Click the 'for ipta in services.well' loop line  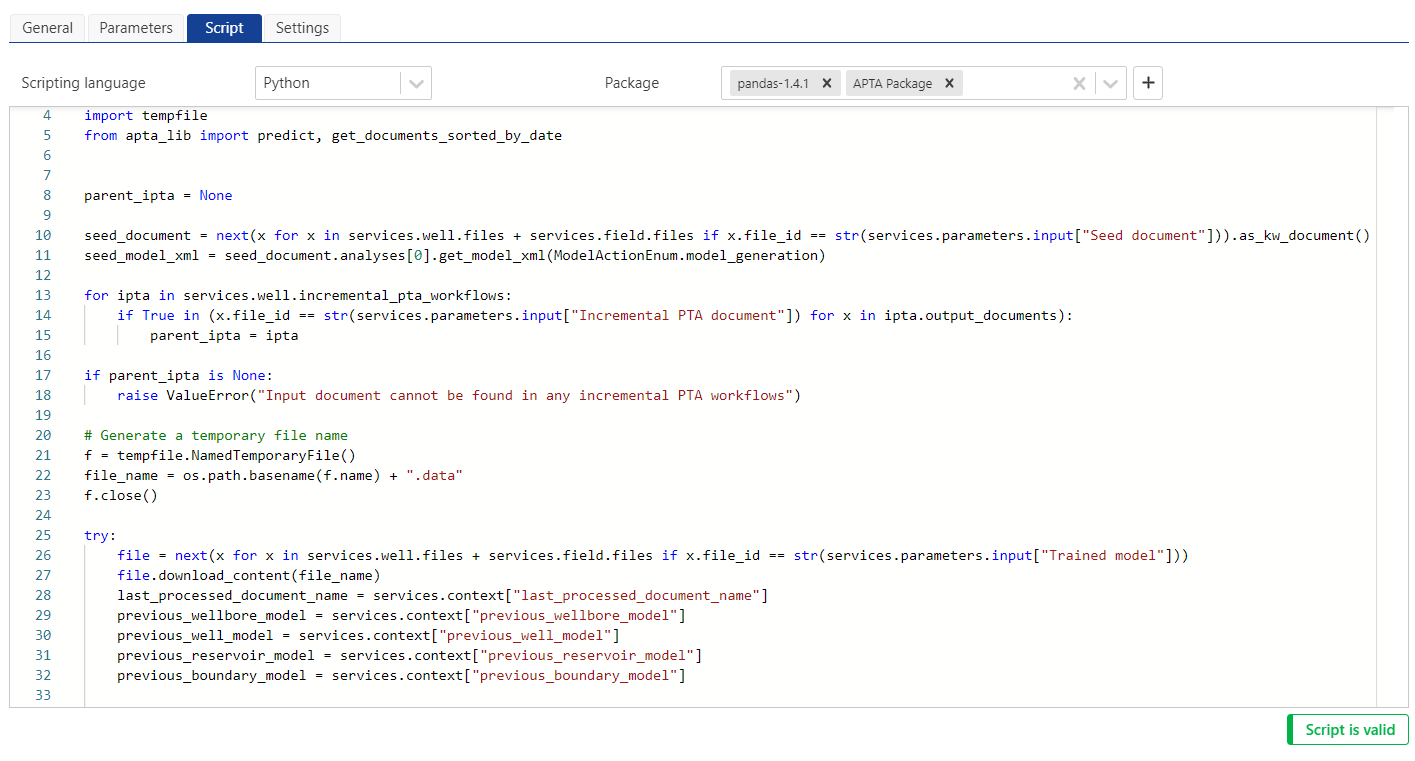[298, 296]
